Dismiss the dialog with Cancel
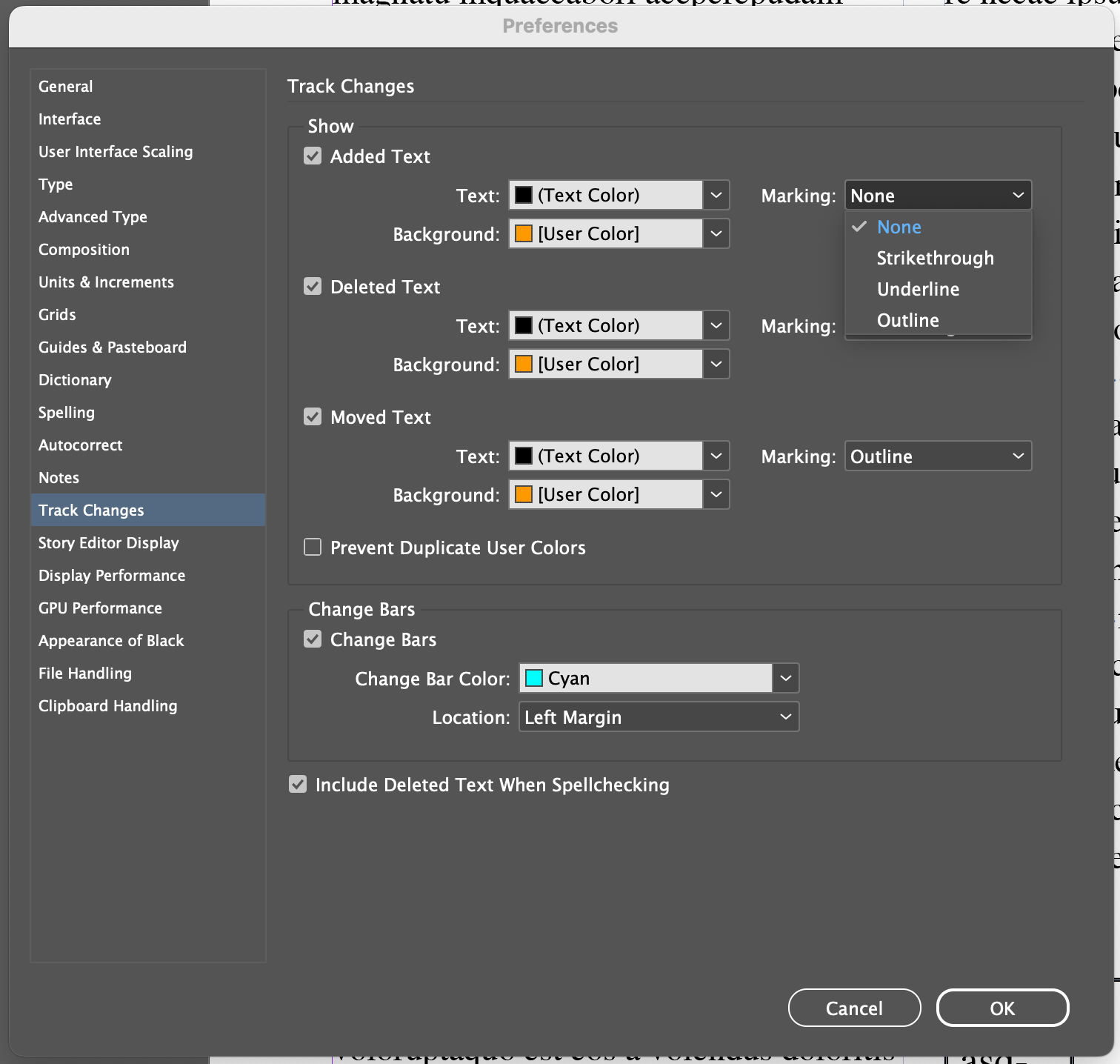Viewport: 1120px width, 1064px height. click(854, 1008)
